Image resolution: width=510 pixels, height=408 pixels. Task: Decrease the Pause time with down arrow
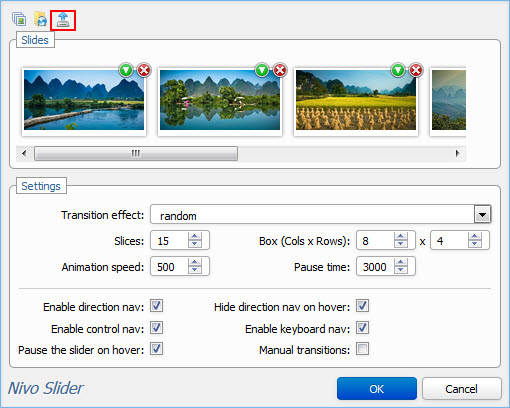pos(401,270)
